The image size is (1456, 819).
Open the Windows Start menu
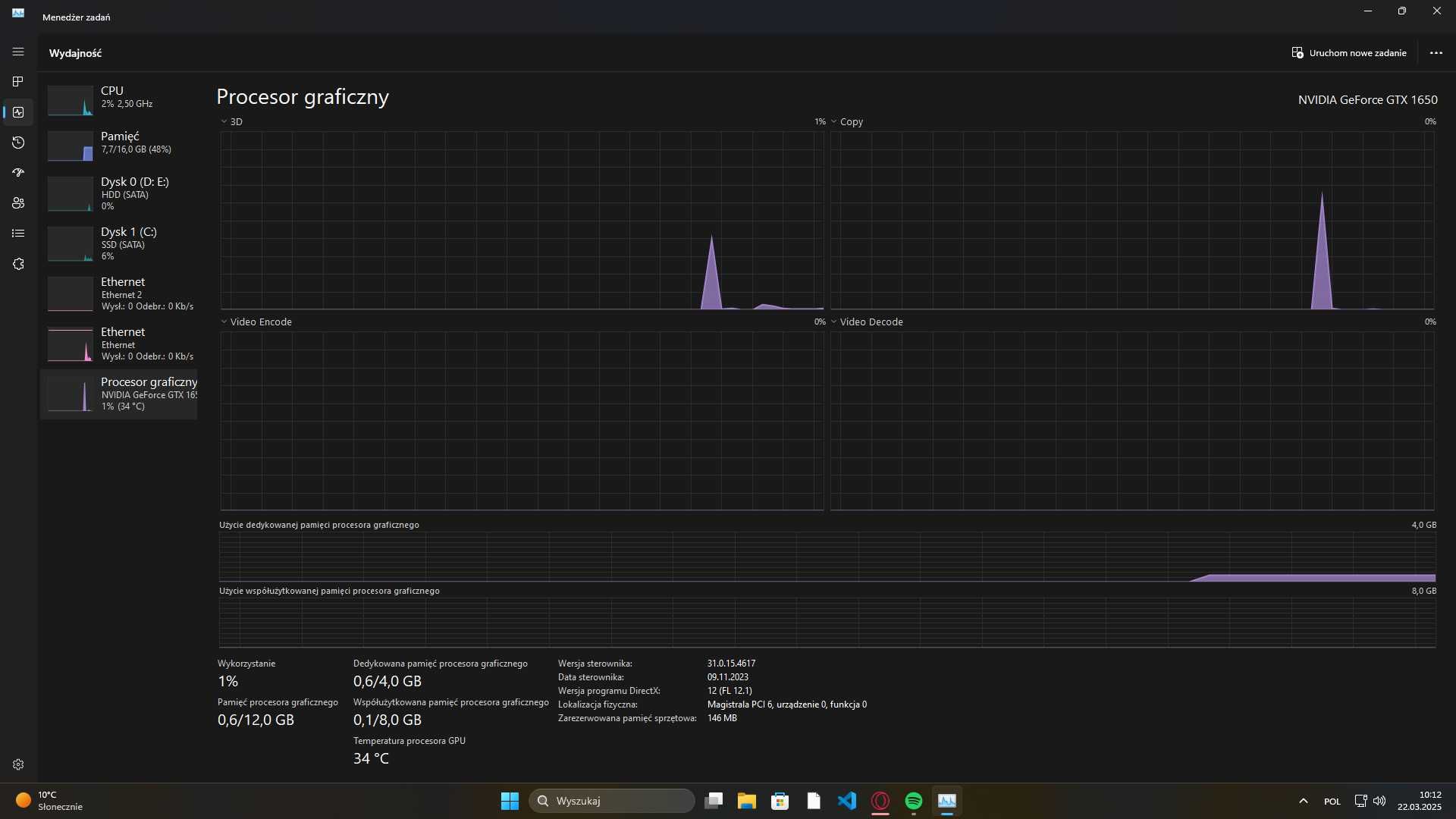pos(510,801)
